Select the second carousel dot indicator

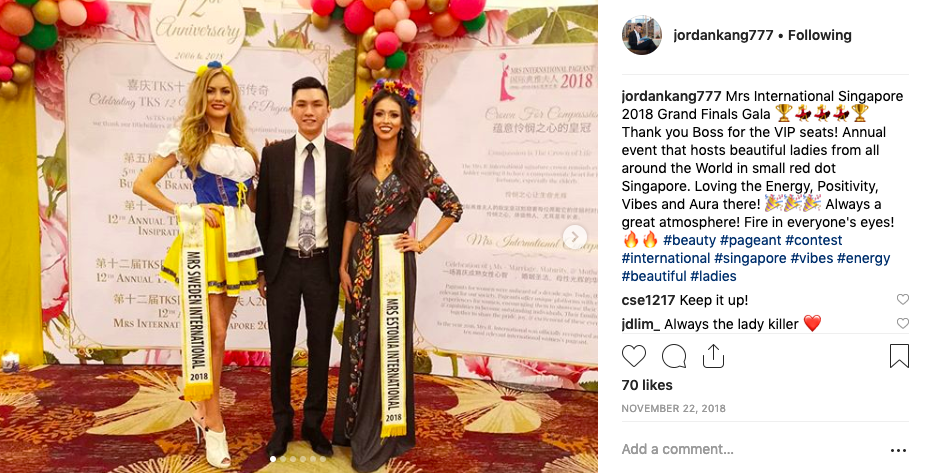coord(283,459)
